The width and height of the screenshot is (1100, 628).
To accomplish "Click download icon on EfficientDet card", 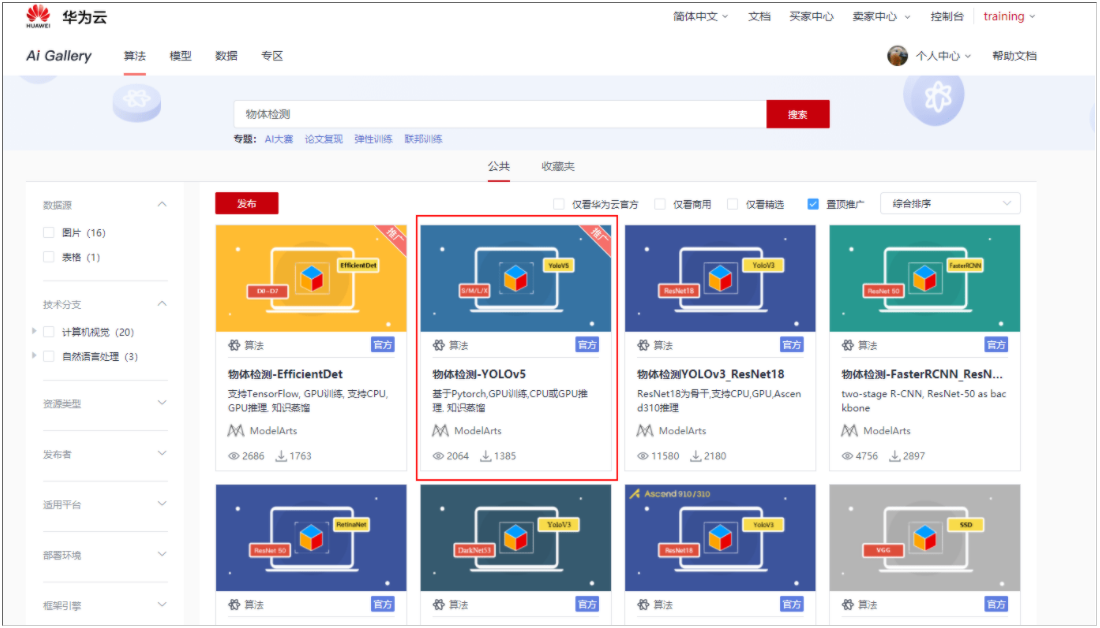I will (281, 456).
